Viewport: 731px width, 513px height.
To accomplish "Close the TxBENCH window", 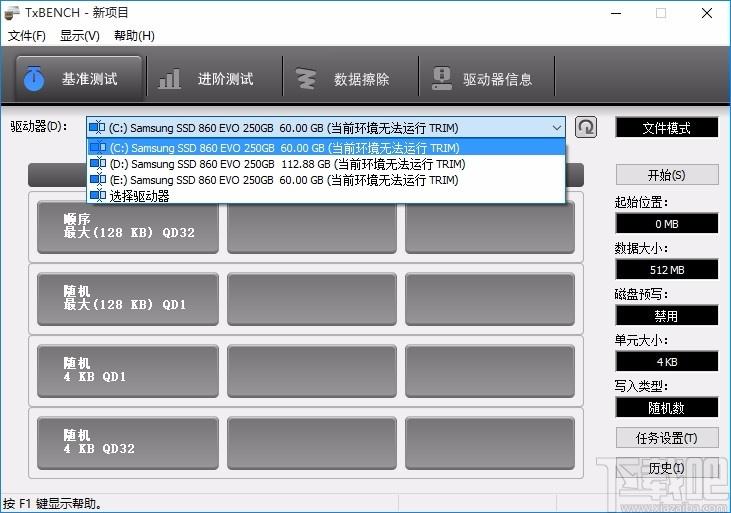I will tap(707, 13).
